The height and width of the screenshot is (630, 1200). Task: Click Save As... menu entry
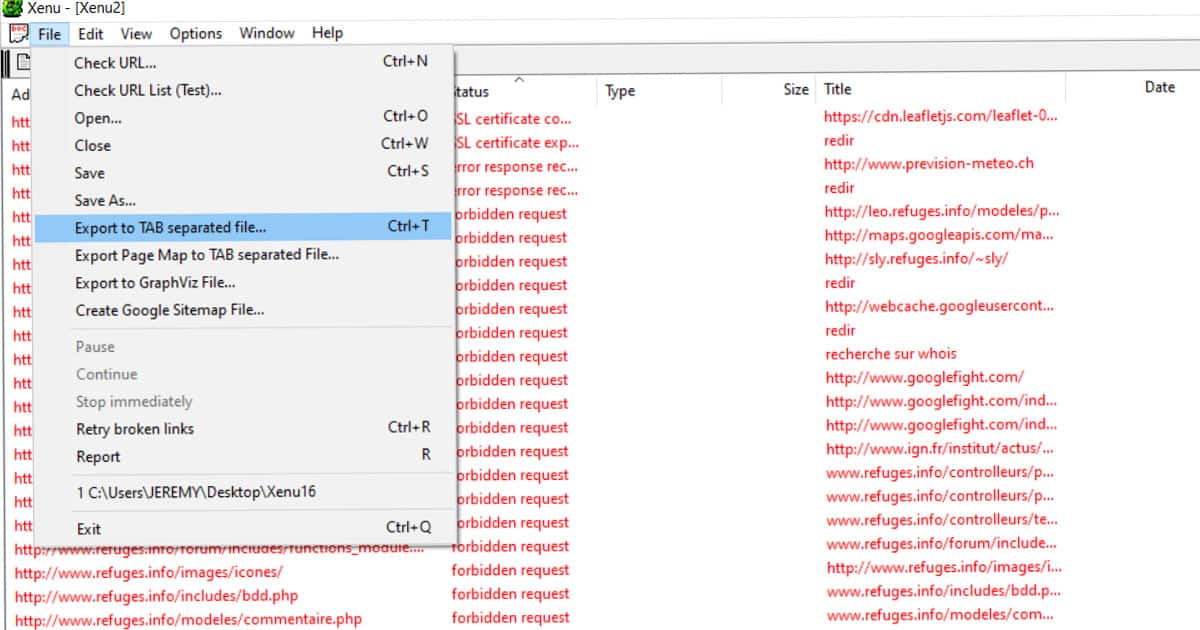tap(245, 200)
